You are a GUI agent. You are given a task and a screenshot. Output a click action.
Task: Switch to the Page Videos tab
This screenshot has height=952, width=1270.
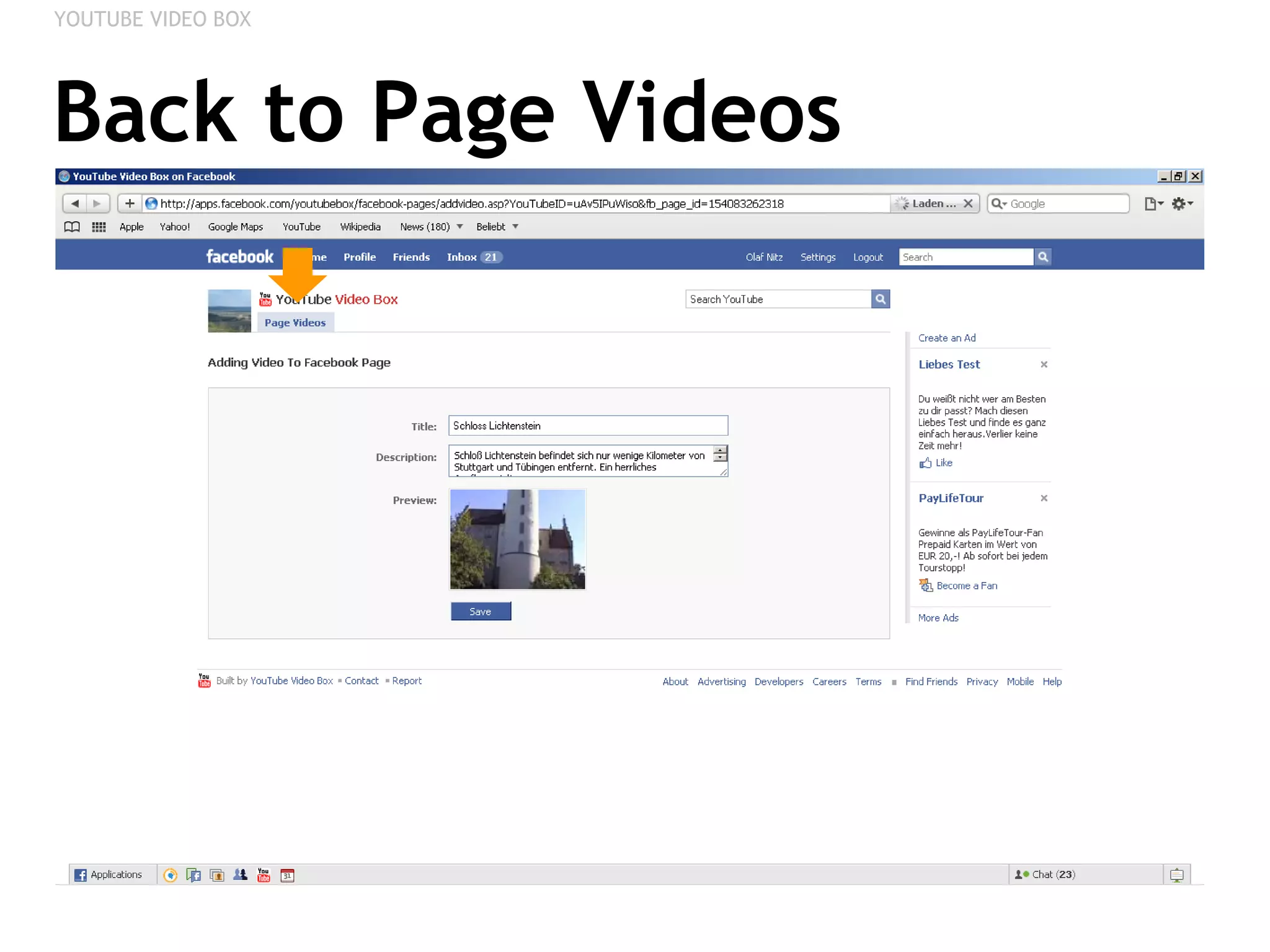295,323
